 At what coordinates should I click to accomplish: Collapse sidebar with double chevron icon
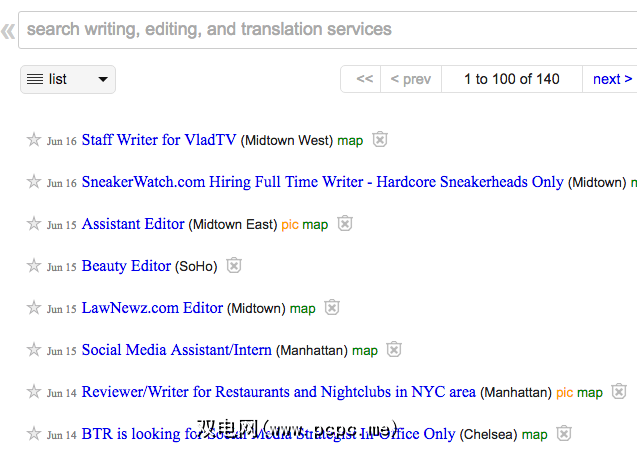tap(8, 31)
